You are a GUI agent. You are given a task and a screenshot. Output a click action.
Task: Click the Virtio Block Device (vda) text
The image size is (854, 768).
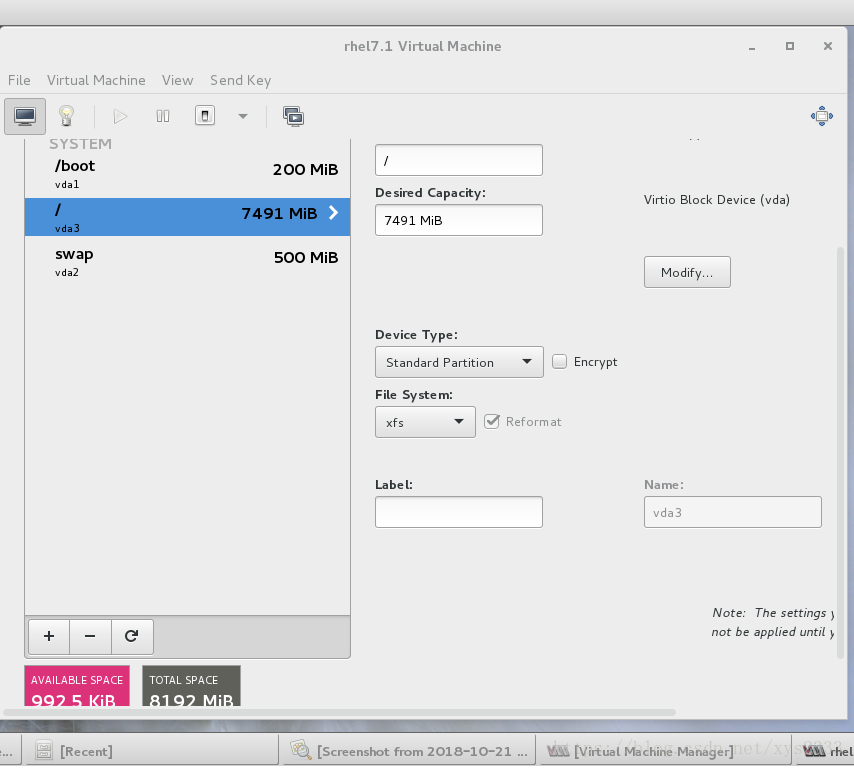717,200
